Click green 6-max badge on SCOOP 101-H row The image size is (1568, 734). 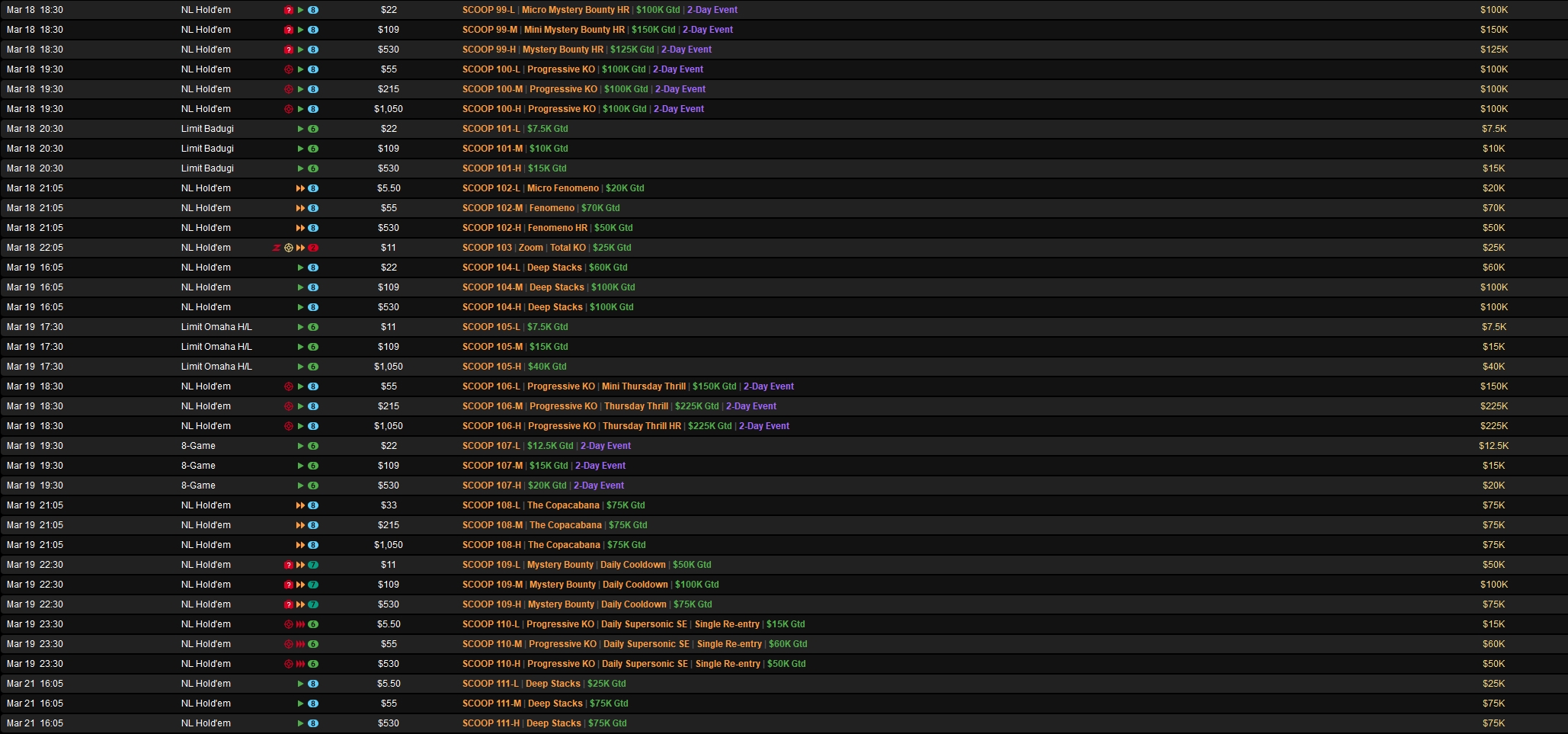coord(313,168)
